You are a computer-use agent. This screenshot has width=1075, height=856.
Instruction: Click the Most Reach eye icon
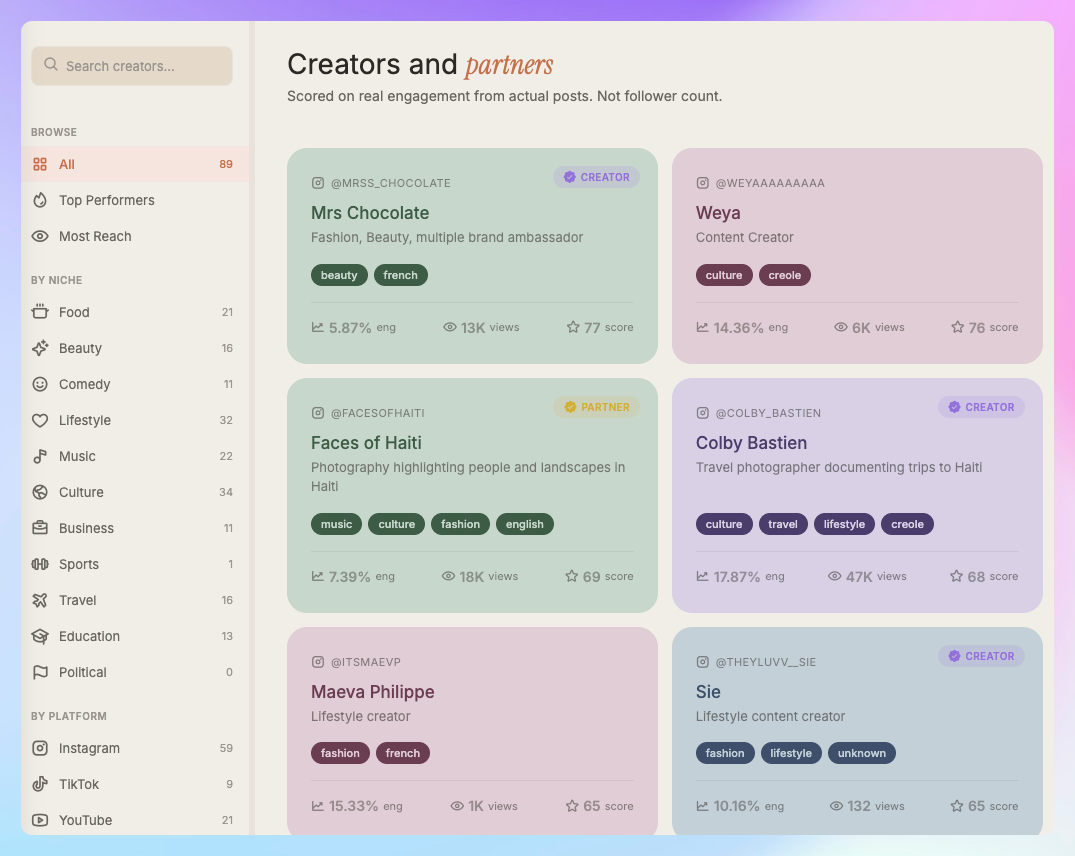[x=40, y=236]
